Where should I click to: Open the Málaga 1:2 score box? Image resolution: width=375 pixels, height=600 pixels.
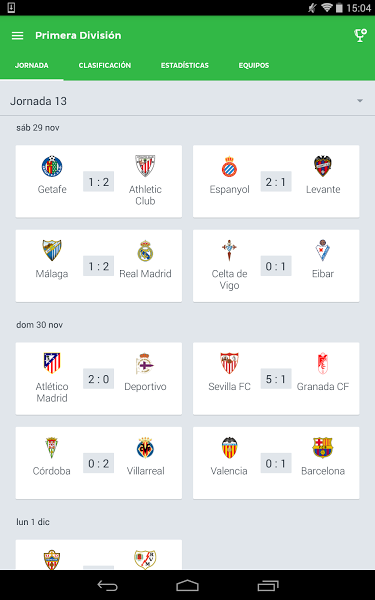point(99,266)
